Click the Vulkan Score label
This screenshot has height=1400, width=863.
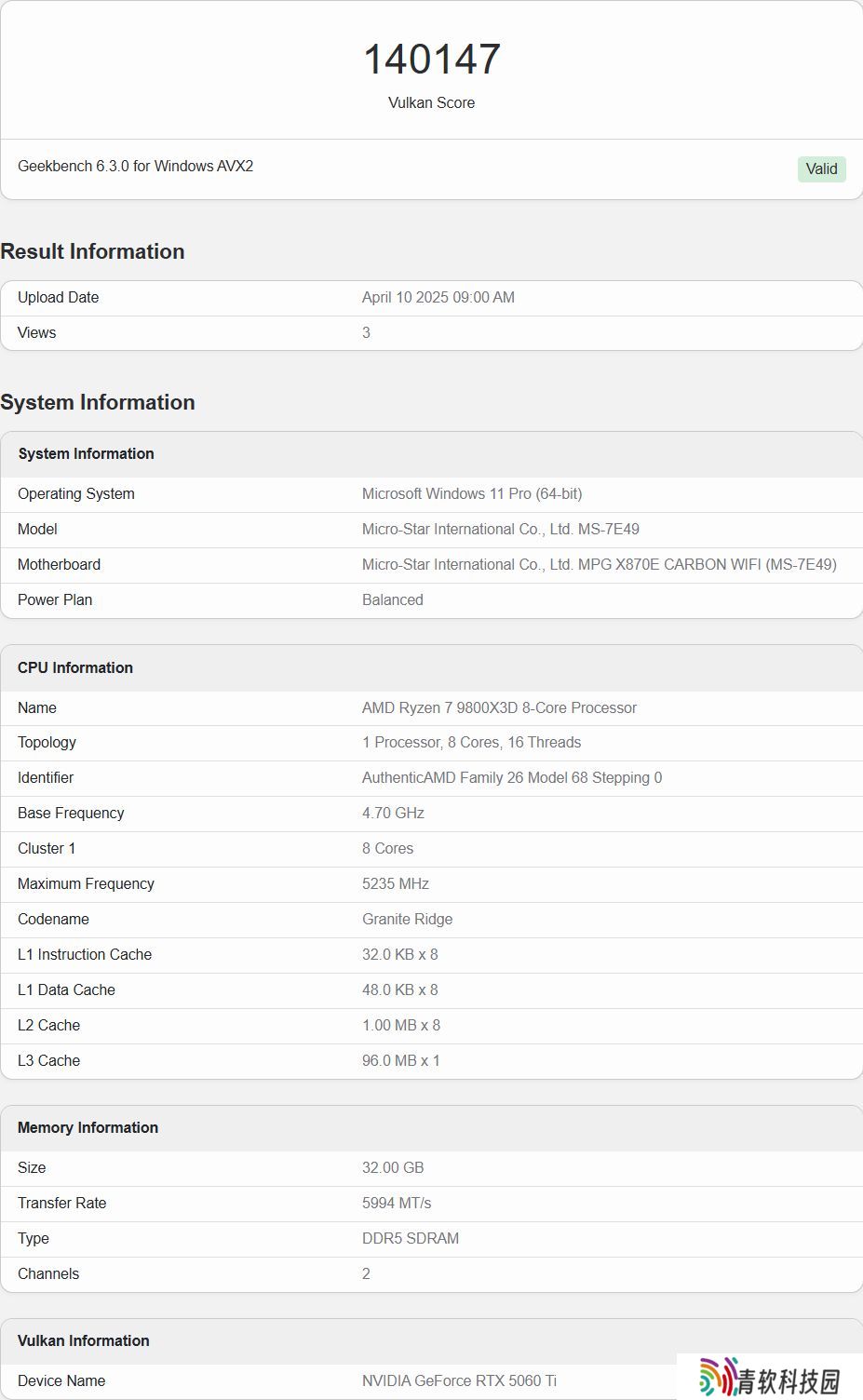click(x=431, y=103)
